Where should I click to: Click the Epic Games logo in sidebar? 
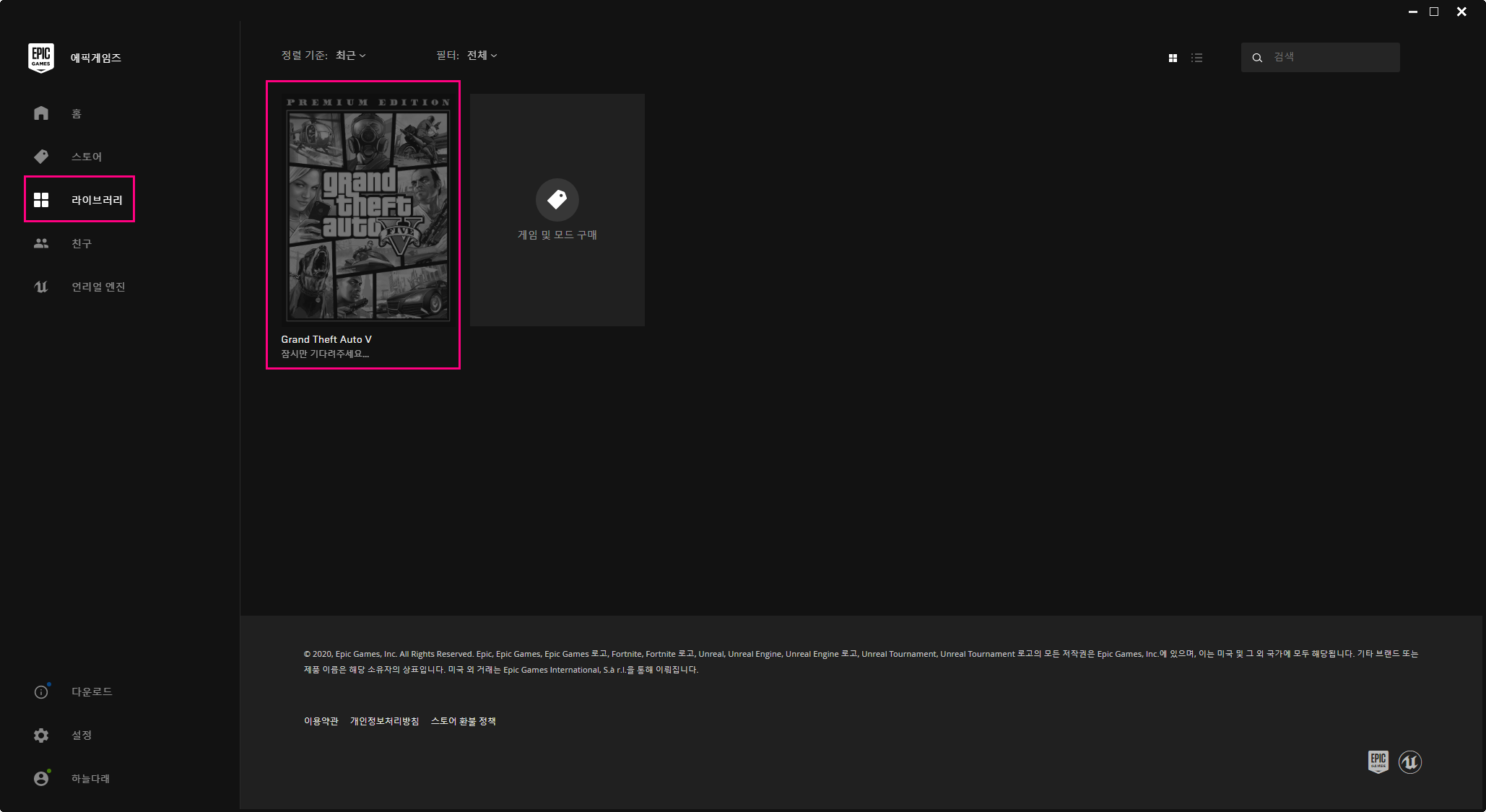click(x=41, y=58)
